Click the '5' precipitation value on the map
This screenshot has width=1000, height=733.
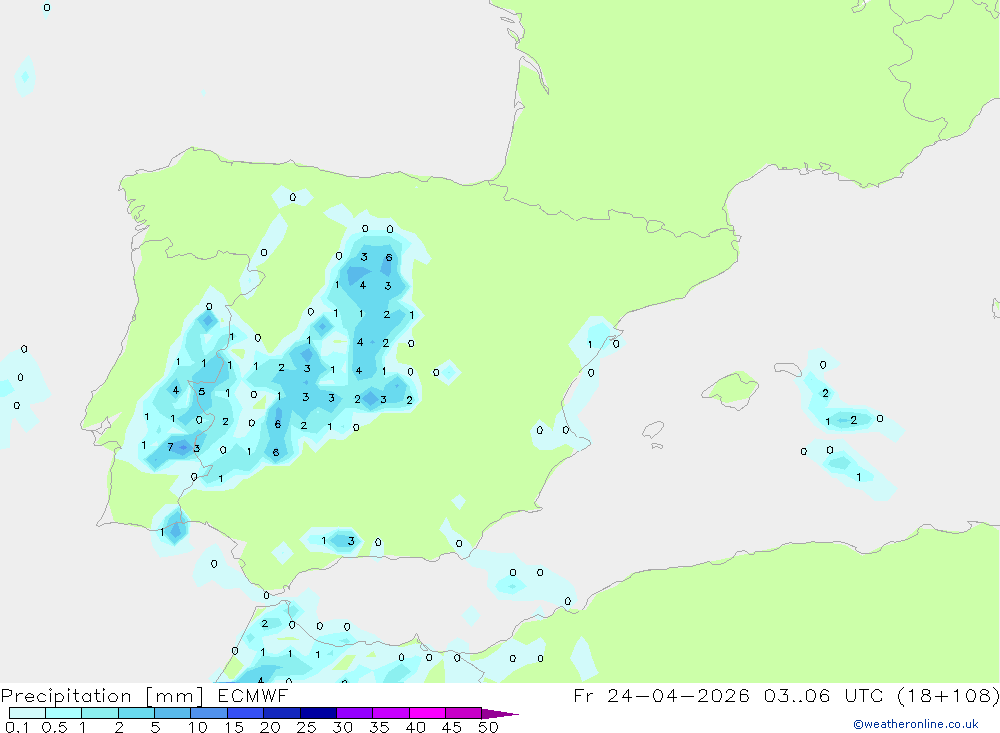coord(202,392)
